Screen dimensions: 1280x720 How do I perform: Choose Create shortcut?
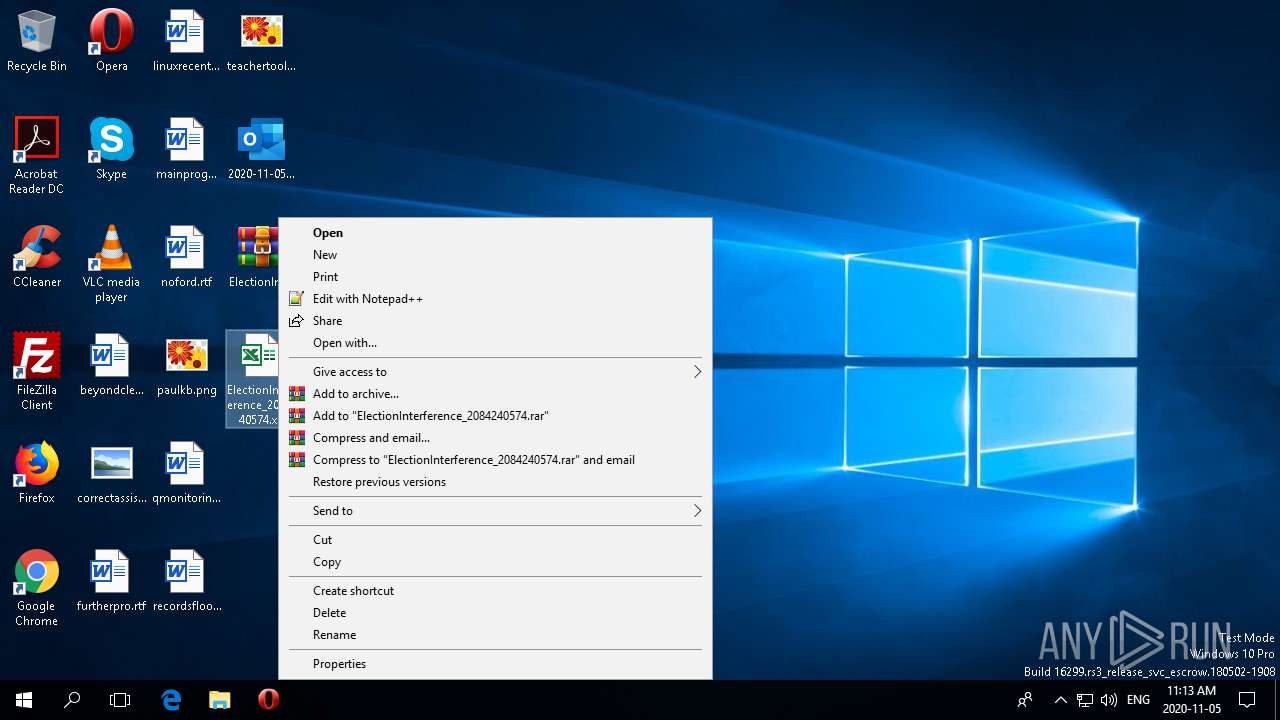point(495,591)
